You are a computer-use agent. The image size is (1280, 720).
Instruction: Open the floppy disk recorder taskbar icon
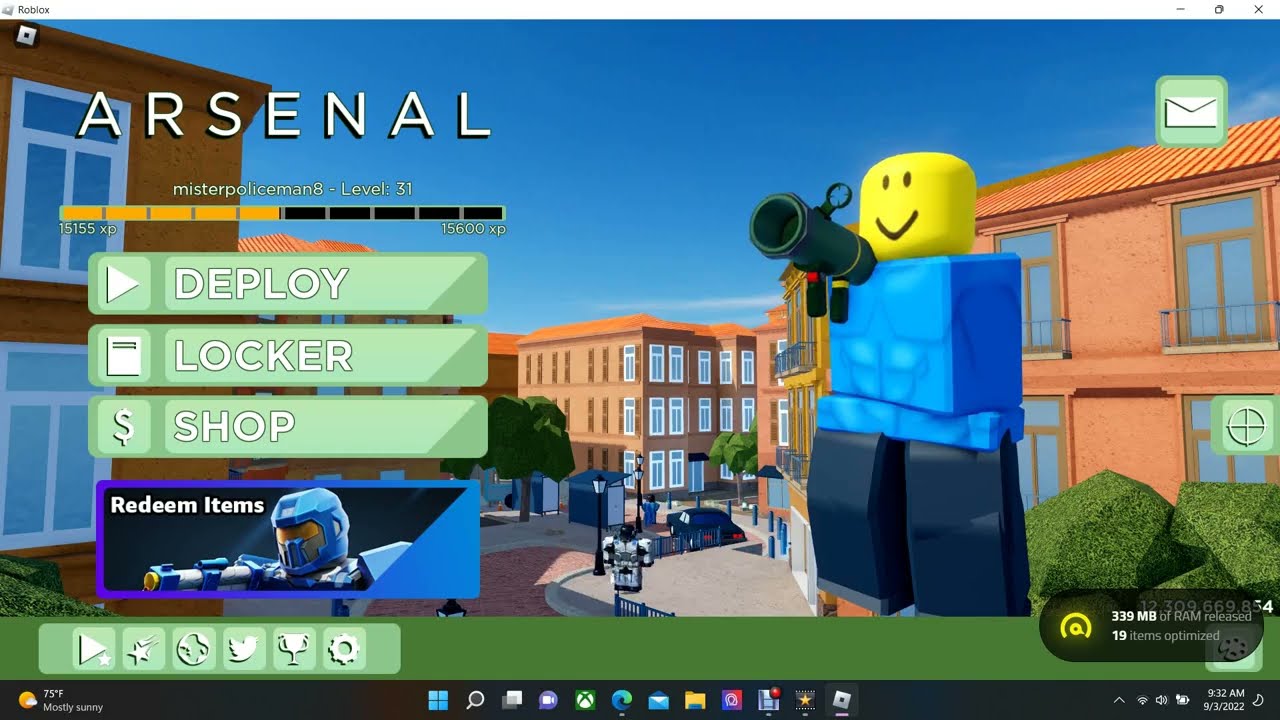(768, 700)
